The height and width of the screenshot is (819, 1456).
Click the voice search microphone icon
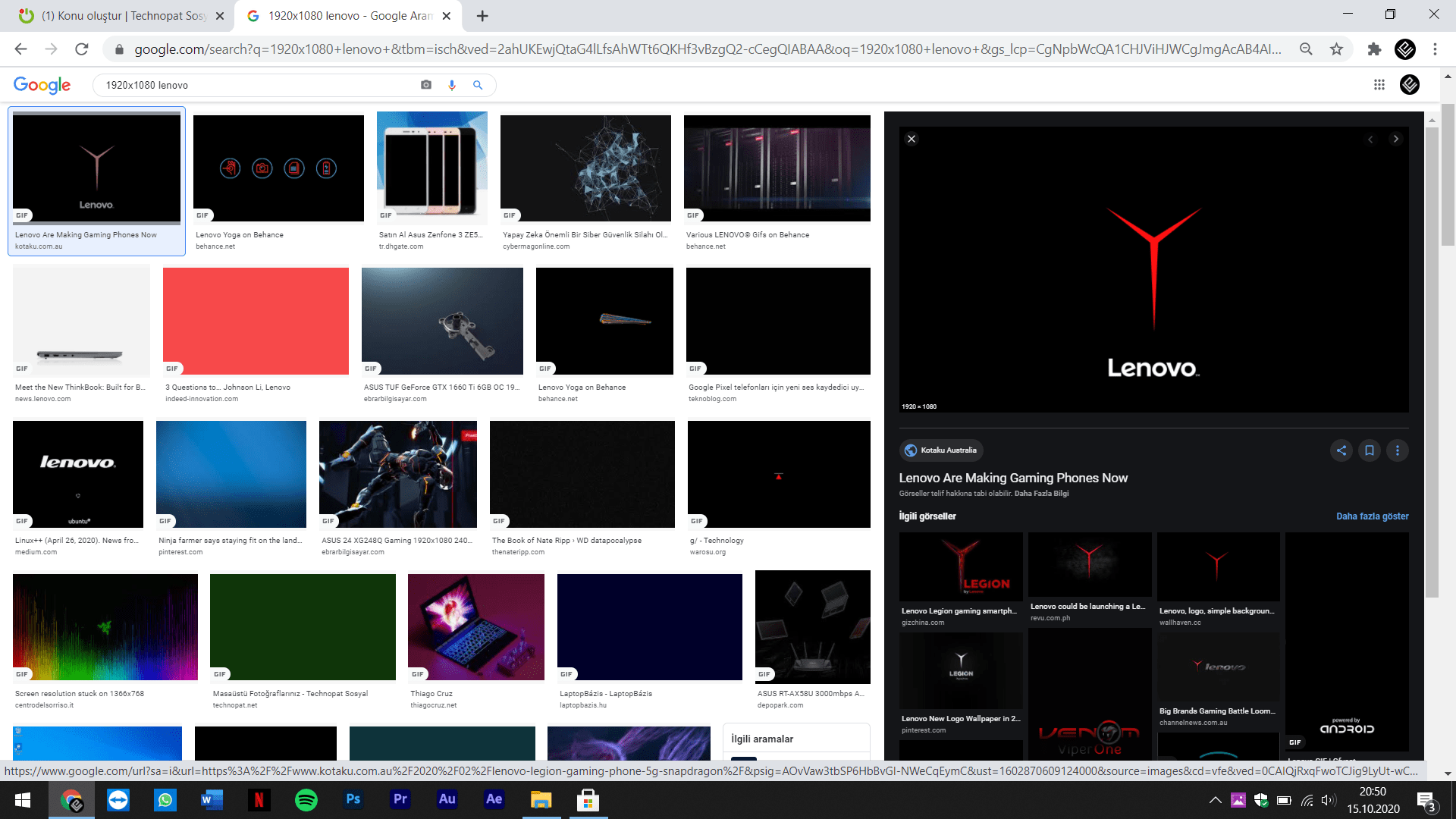tap(452, 85)
